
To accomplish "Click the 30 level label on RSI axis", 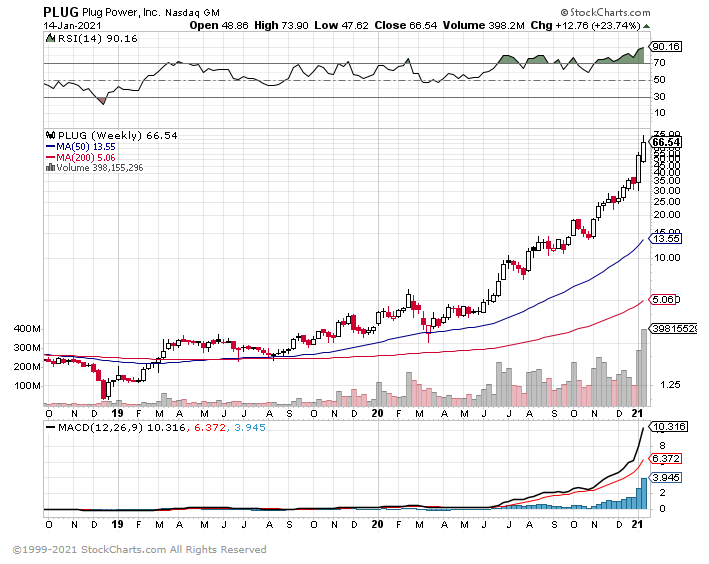I will pyautogui.click(x=659, y=97).
